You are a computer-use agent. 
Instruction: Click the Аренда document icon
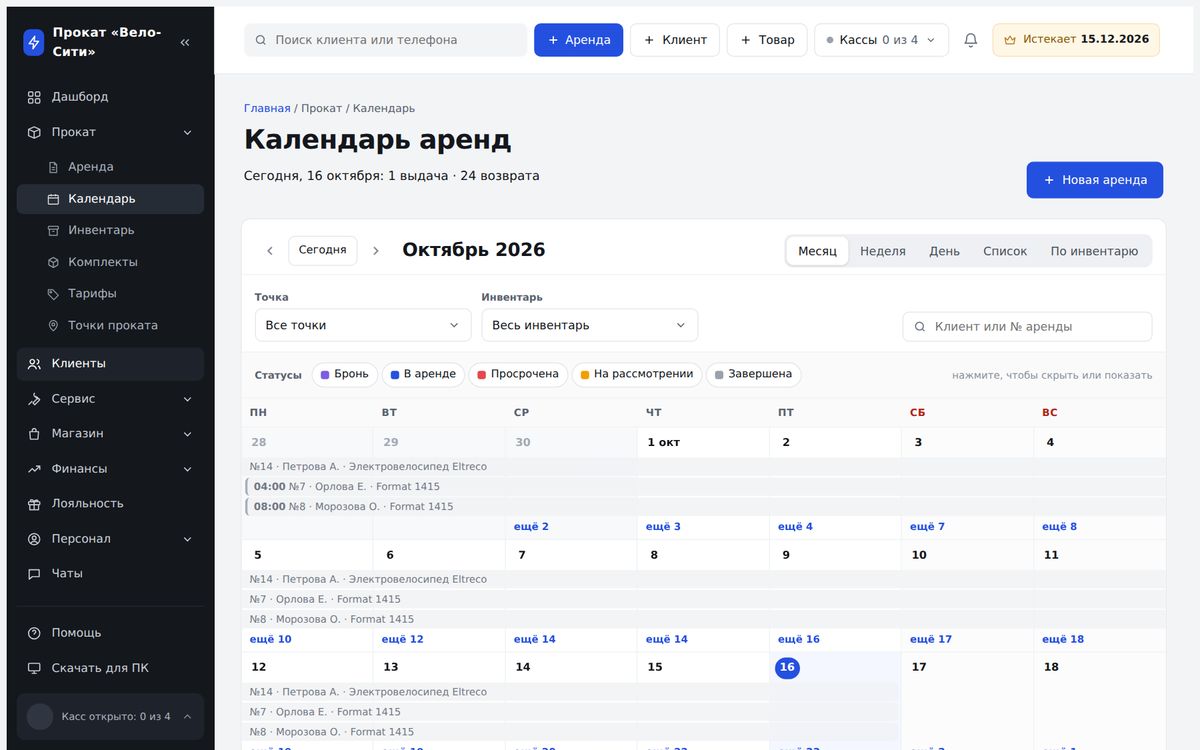(54, 167)
